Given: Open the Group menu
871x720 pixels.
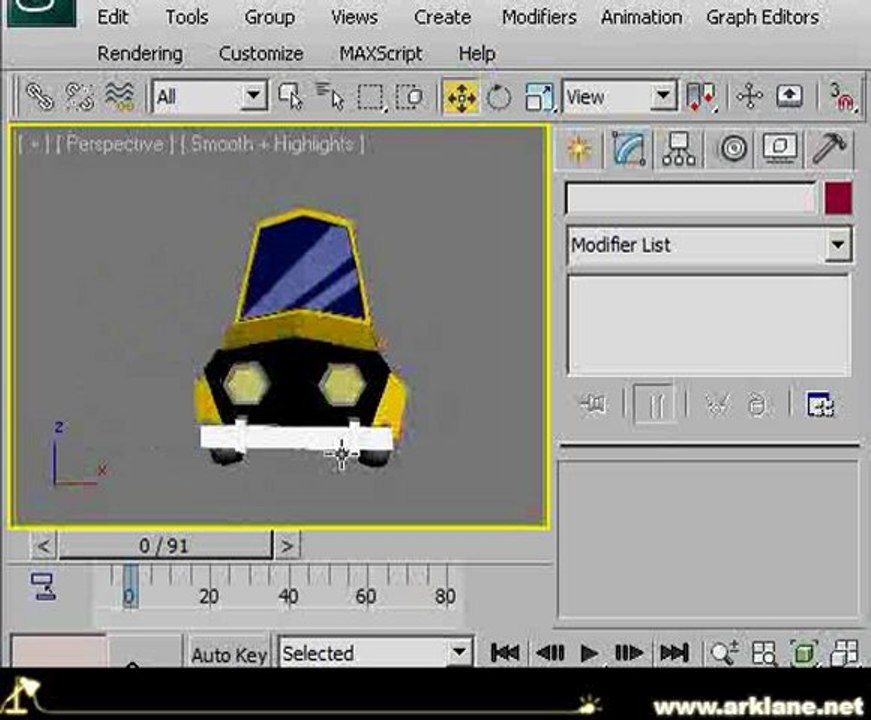Looking at the screenshot, I should 269,18.
